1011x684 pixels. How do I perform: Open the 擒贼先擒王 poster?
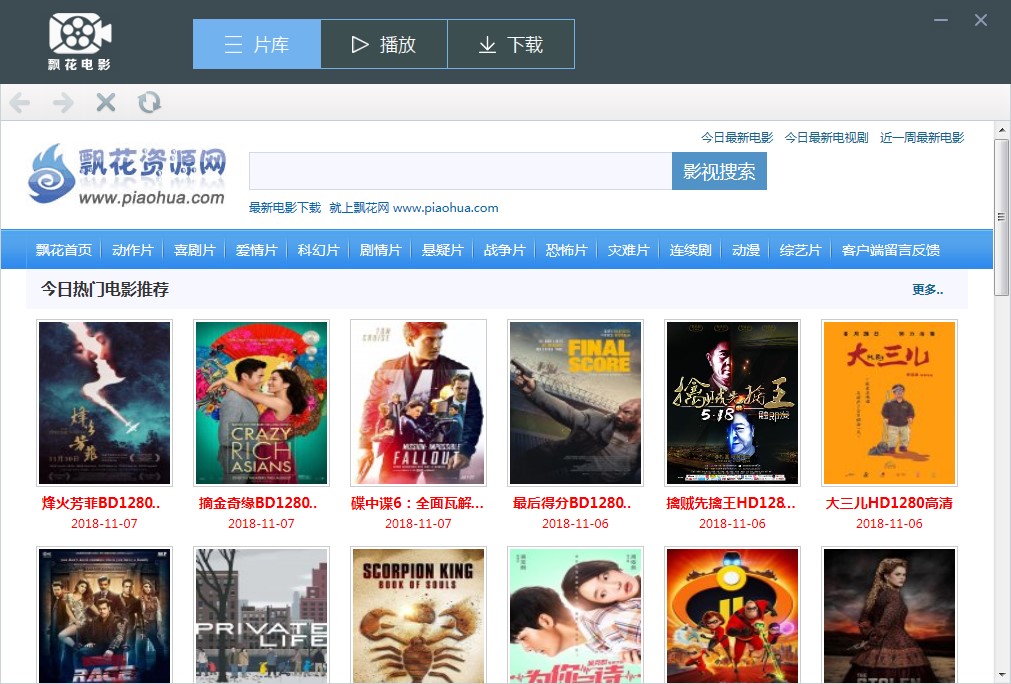pos(732,403)
